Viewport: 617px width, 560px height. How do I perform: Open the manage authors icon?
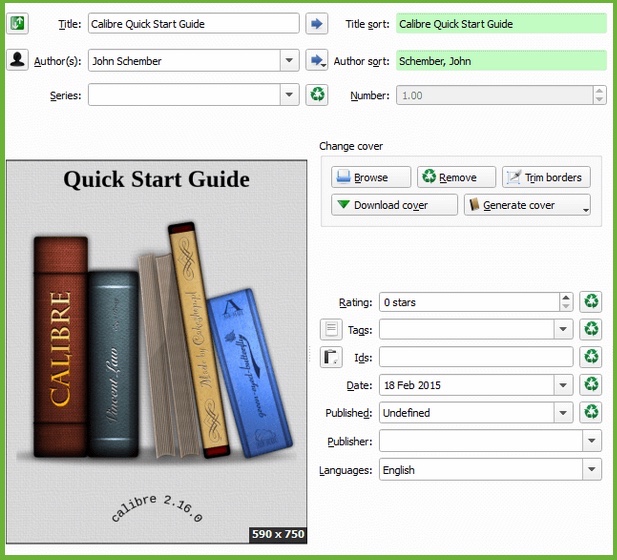click(x=17, y=60)
